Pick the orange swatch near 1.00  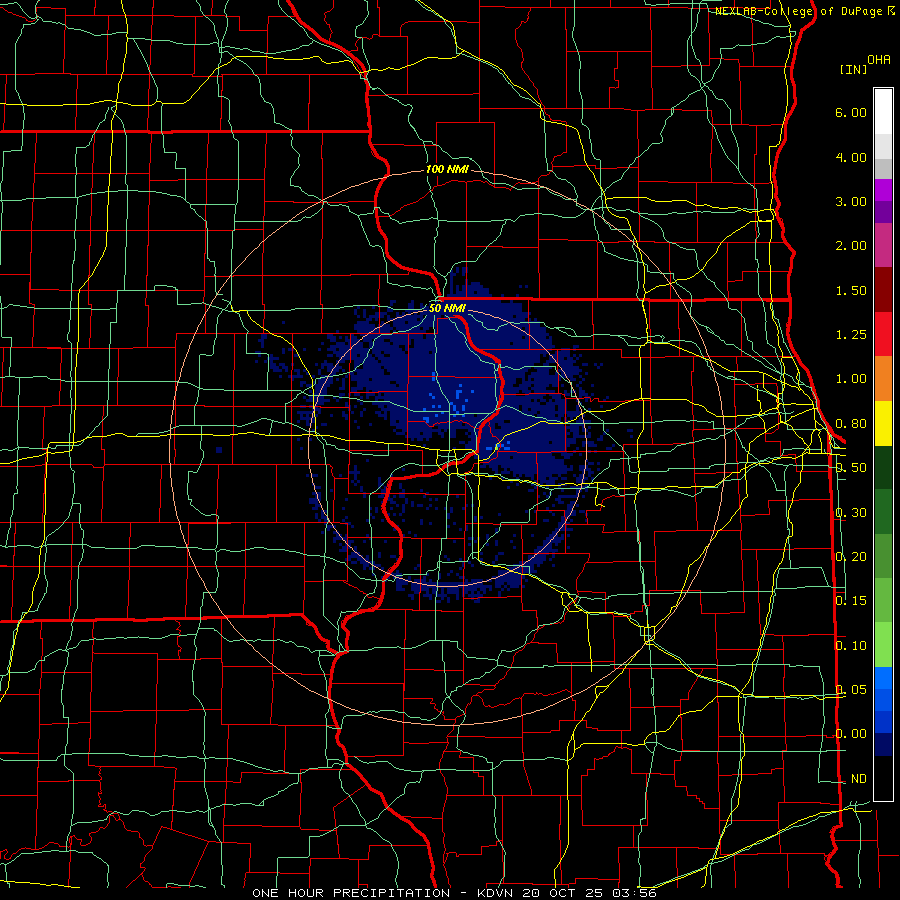(x=883, y=379)
